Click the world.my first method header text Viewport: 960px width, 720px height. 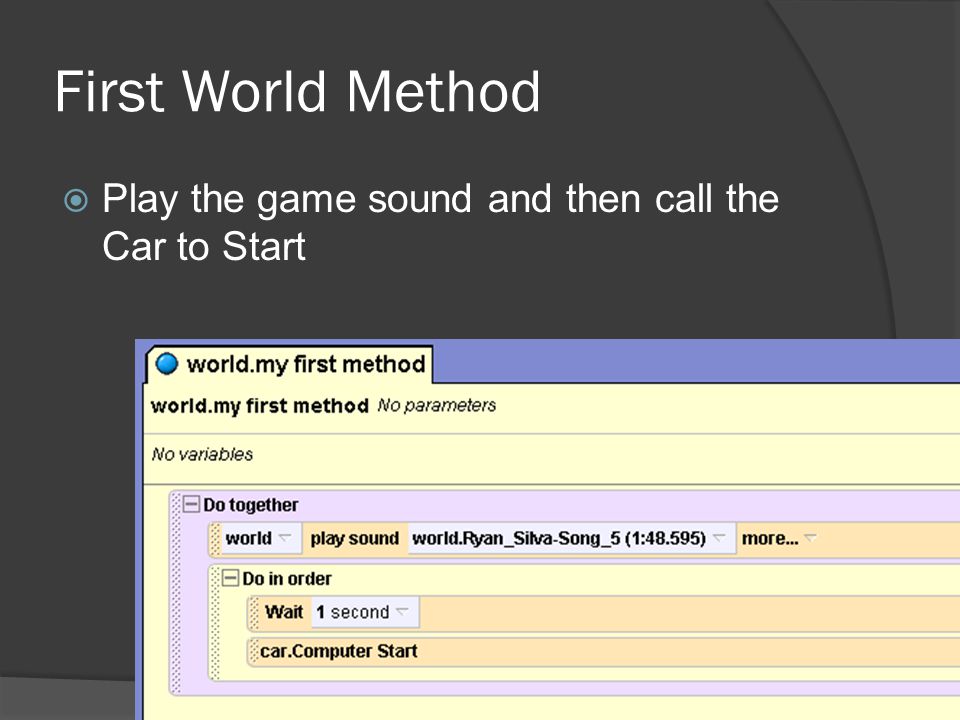260,406
